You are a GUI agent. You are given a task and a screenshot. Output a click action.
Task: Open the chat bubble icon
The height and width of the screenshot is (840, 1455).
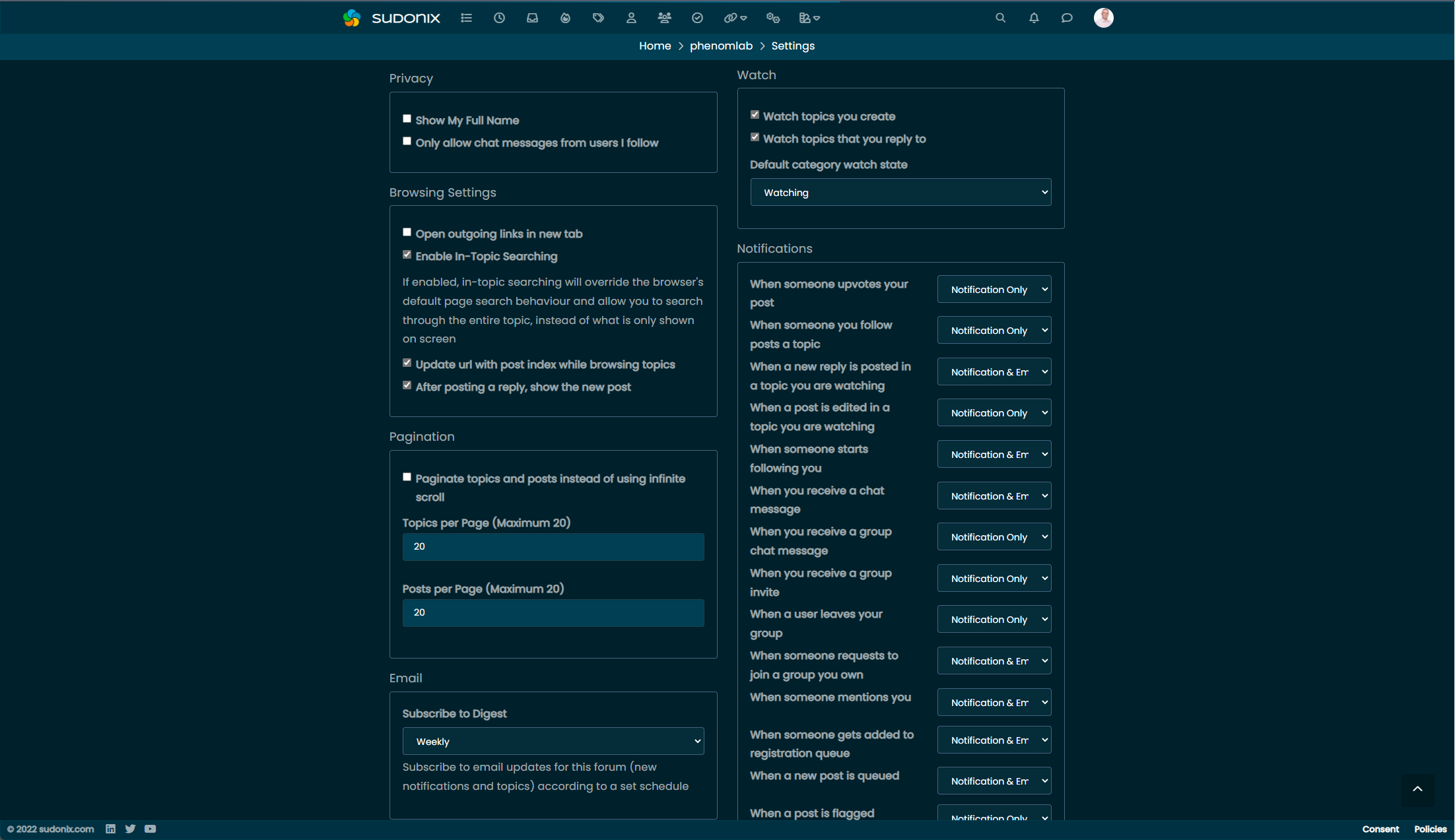(1067, 18)
